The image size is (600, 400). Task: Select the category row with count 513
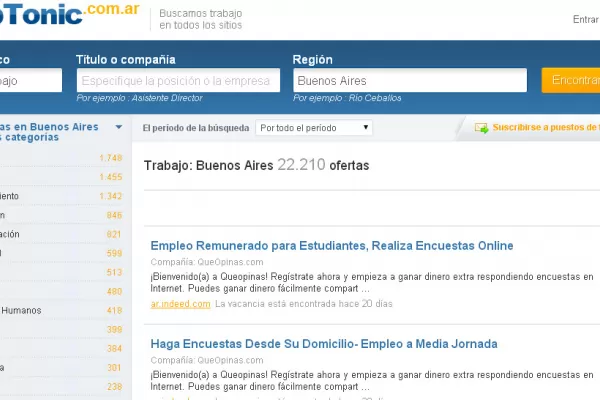61,272
